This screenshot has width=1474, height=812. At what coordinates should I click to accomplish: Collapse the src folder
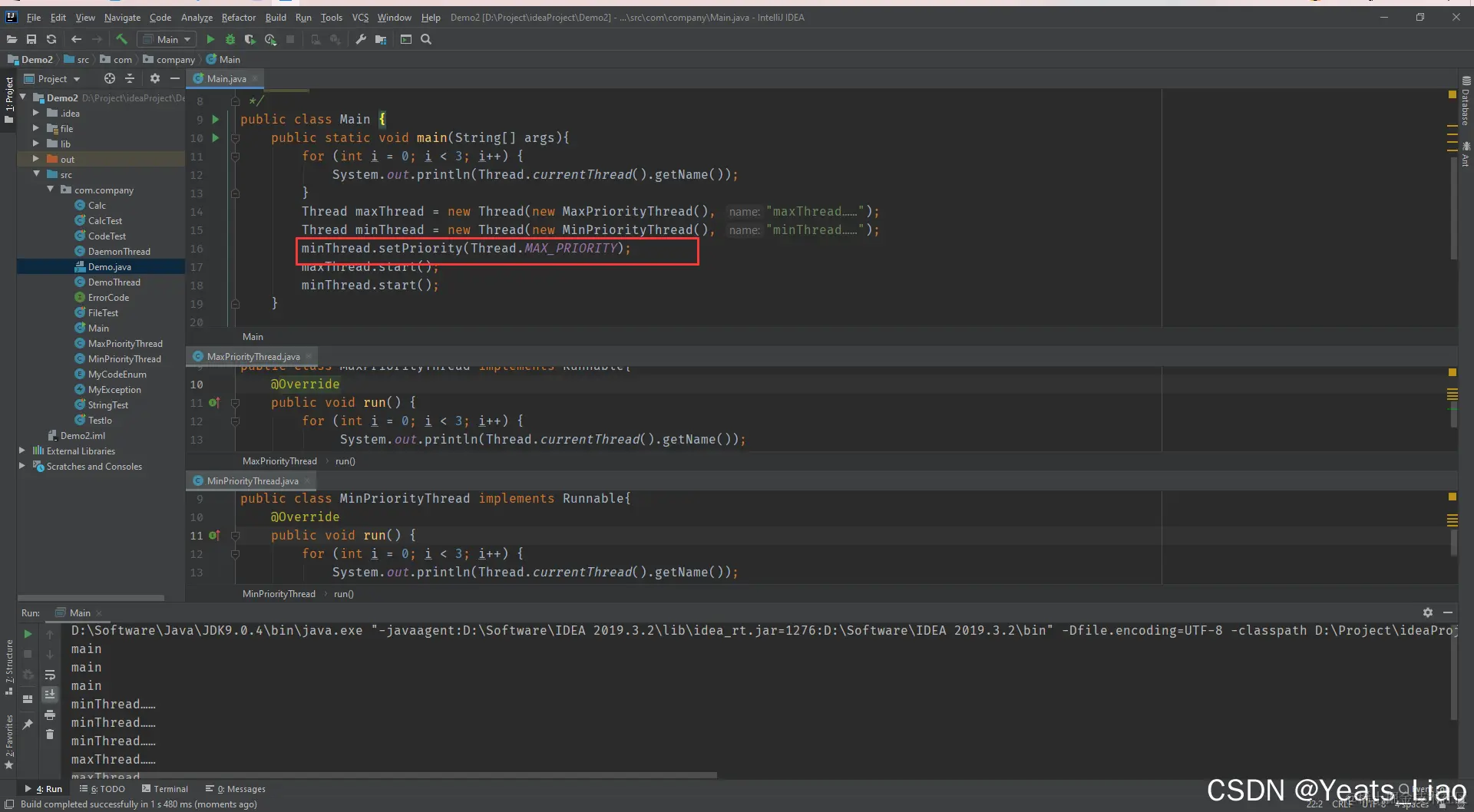click(x=36, y=174)
